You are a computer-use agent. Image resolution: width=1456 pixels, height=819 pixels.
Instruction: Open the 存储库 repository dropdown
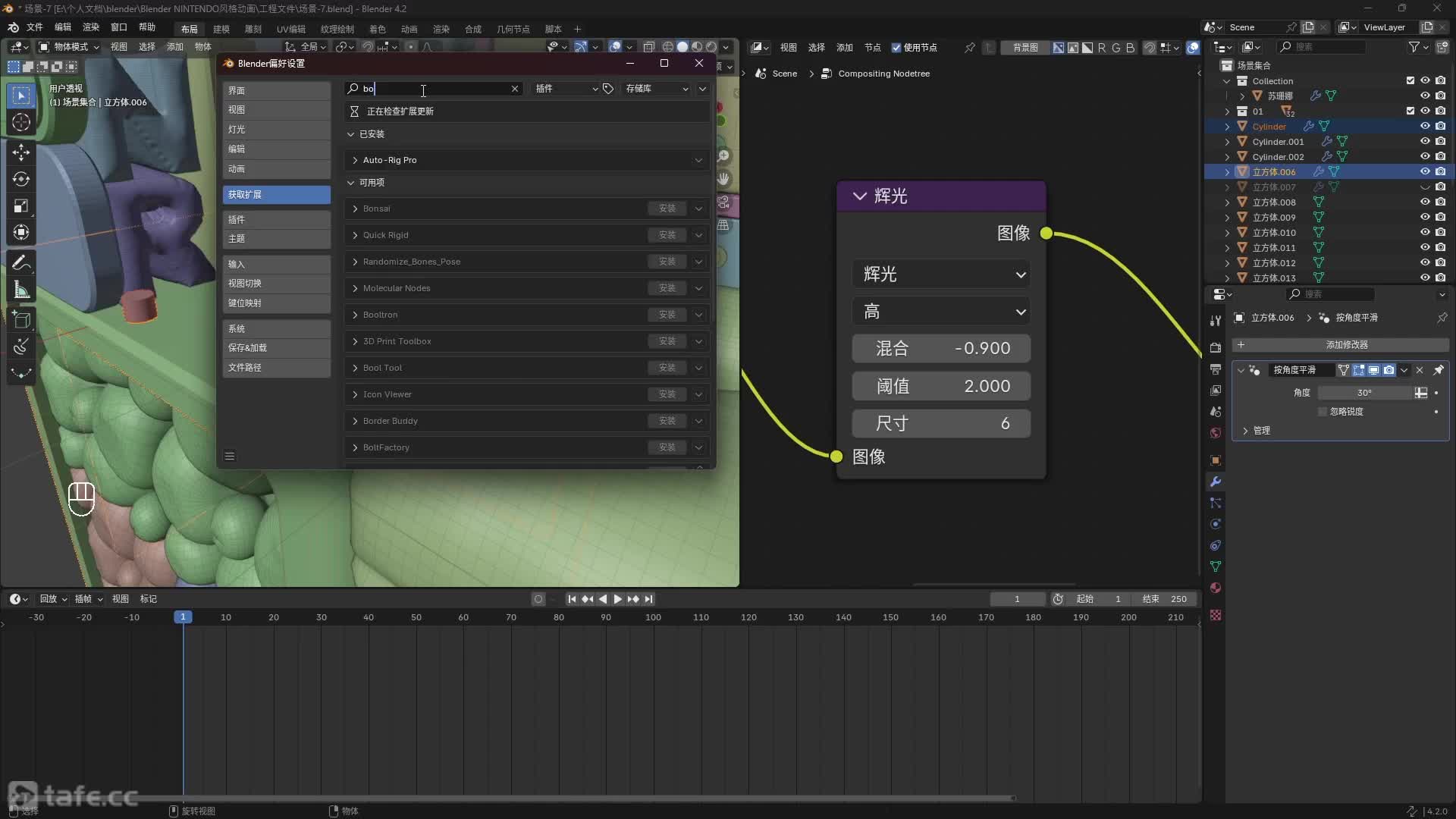click(656, 89)
